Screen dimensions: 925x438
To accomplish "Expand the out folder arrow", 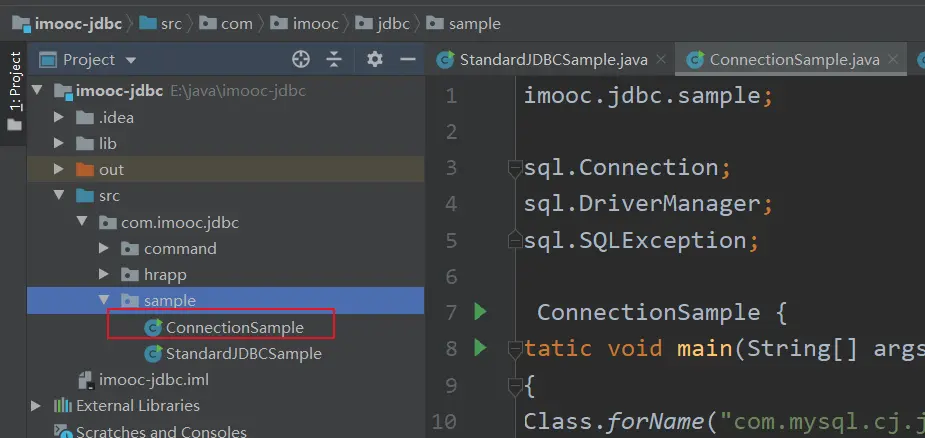I will tap(58, 169).
